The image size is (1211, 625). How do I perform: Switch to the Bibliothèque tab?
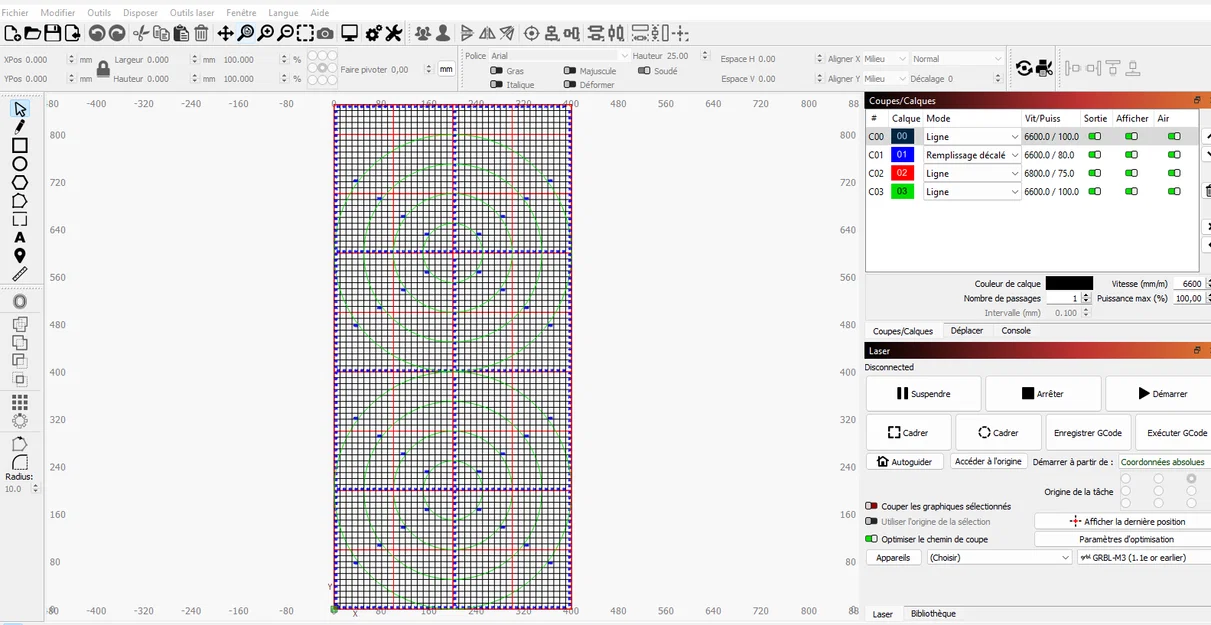pyautogui.click(x=933, y=614)
